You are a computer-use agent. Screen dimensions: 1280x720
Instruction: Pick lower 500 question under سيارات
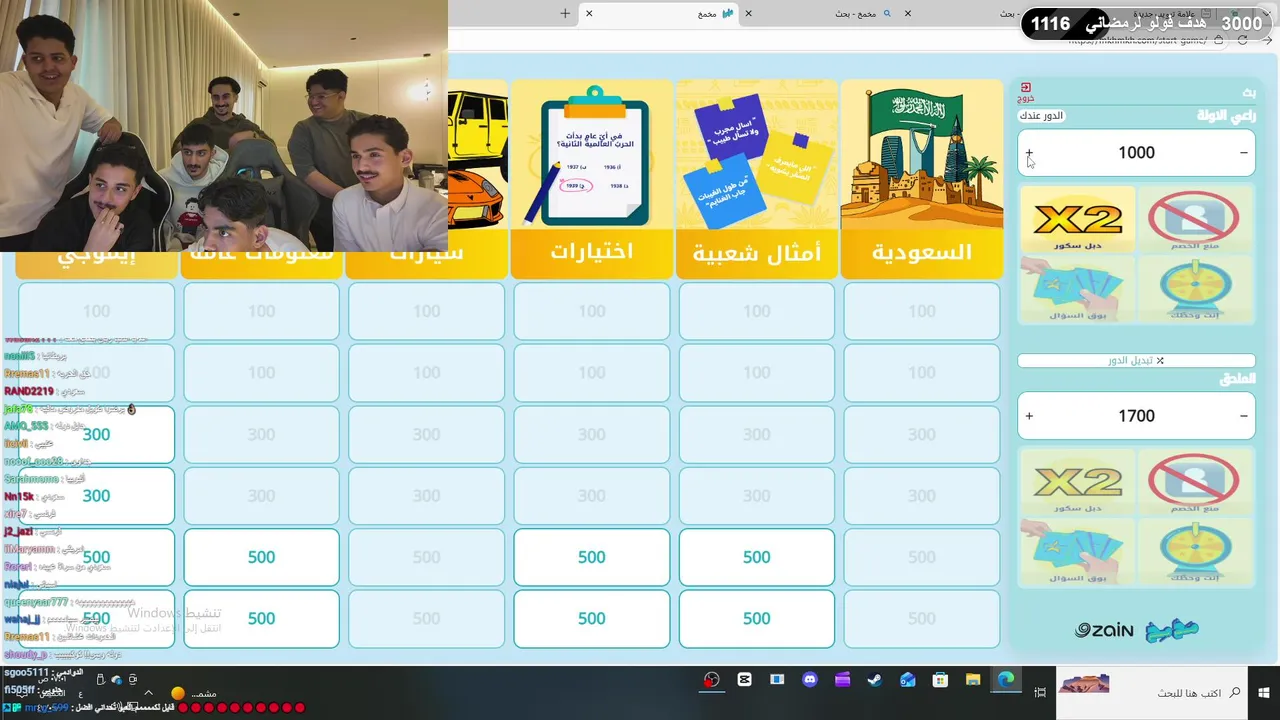(426, 618)
